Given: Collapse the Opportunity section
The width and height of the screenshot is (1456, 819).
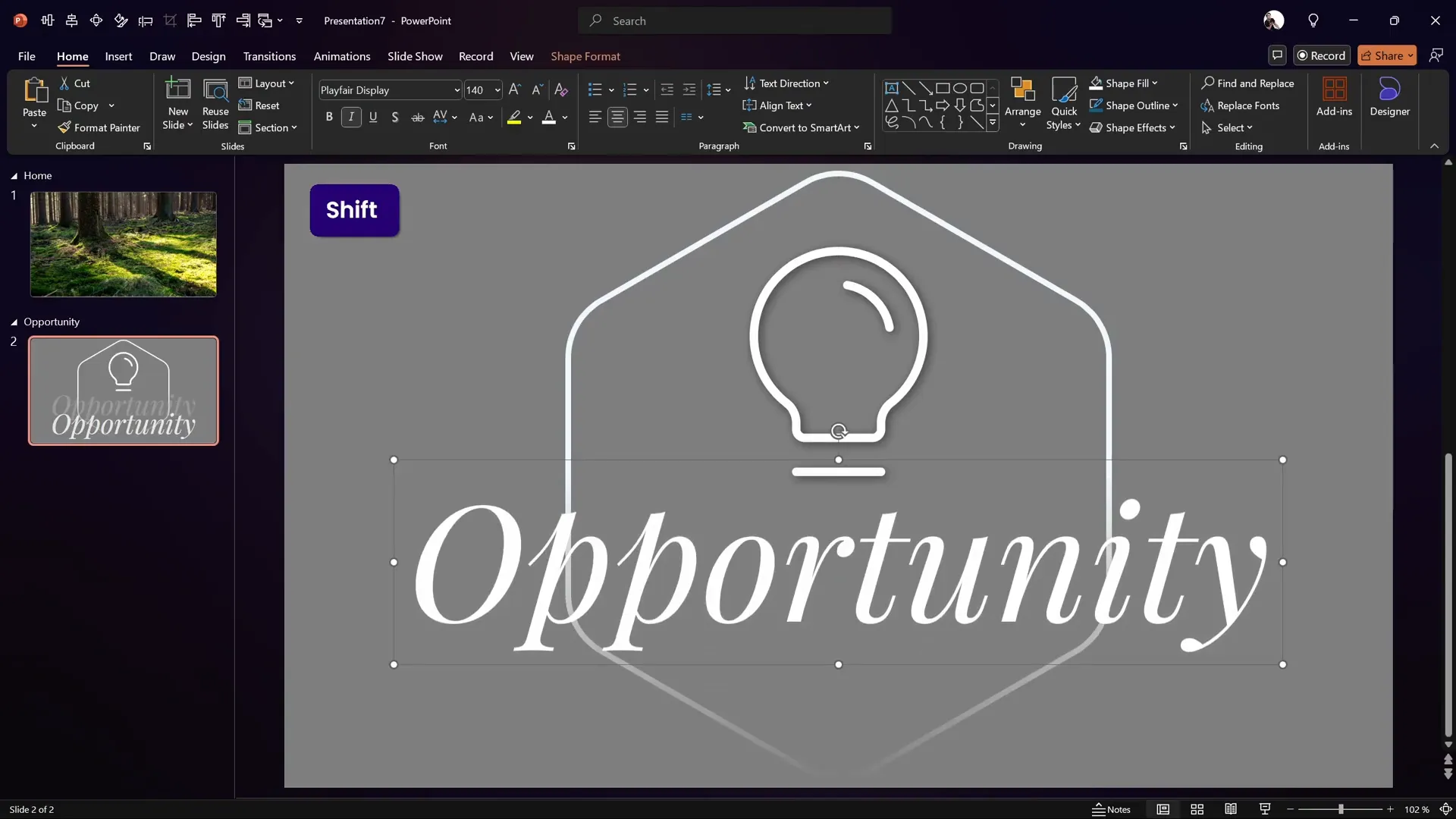Looking at the screenshot, I should click(x=14, y=322).
